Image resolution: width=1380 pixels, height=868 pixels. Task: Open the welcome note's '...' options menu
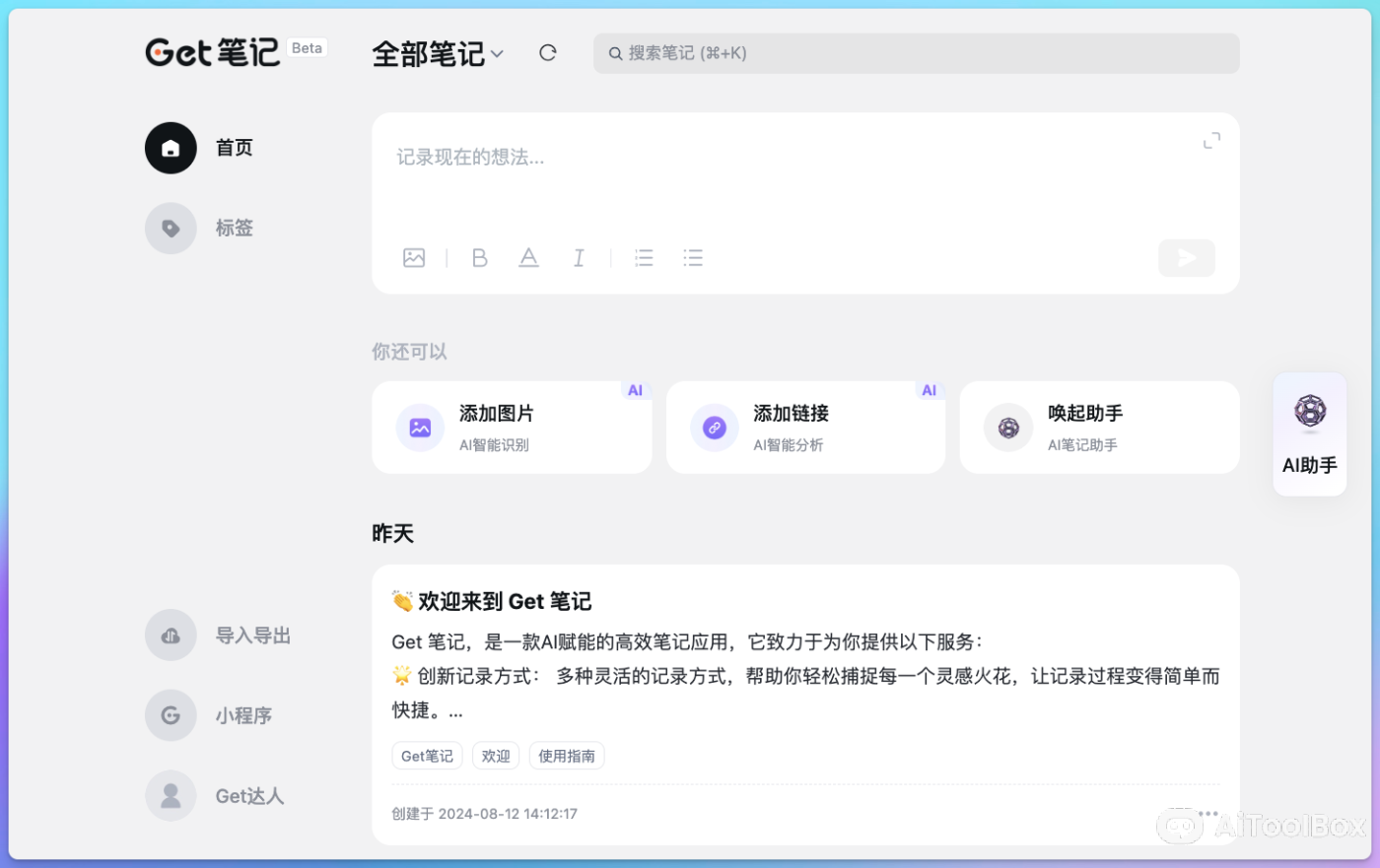(1207, 814)
